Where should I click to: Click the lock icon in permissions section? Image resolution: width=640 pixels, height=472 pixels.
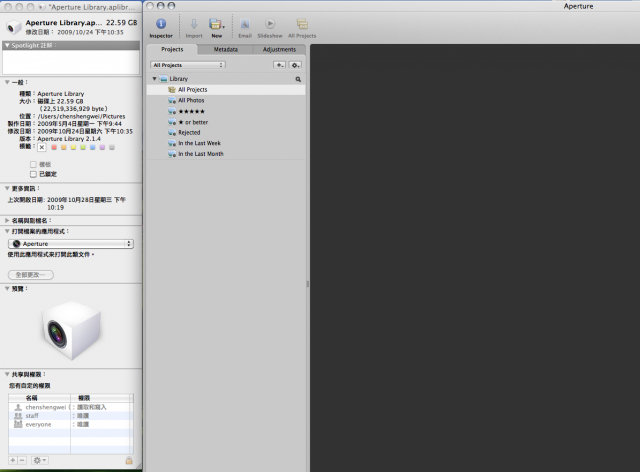click(x=129, y=459)
